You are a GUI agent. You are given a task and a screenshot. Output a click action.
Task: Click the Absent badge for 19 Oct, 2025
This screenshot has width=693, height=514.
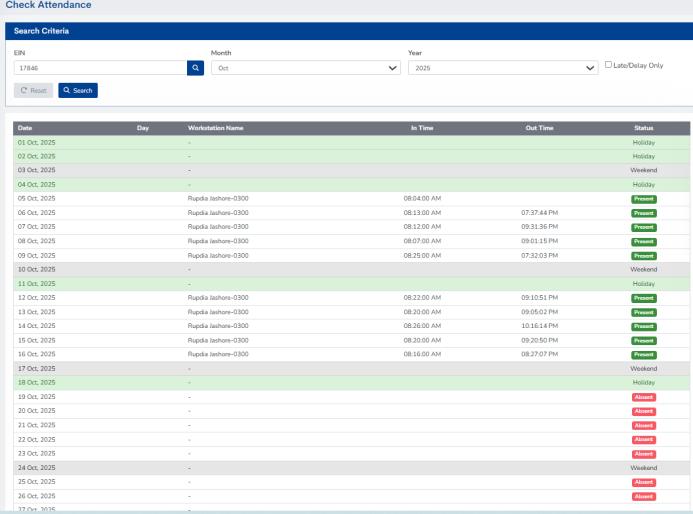[643, 397]
